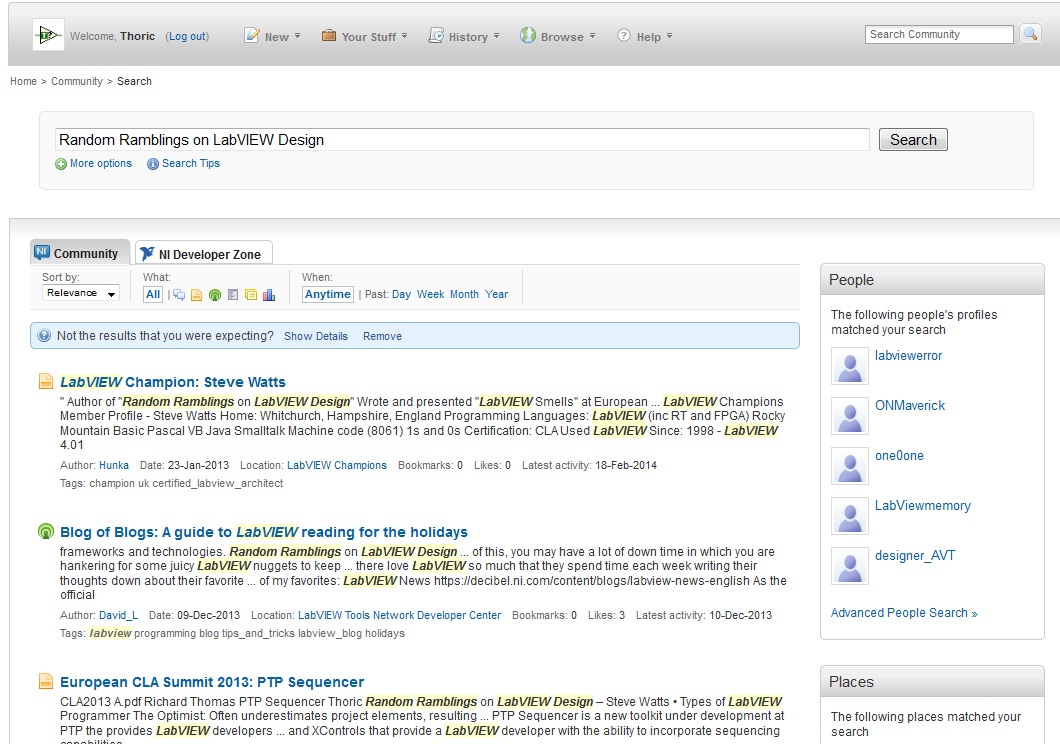This screenshot has height=744, width=1060.
Task: Open one0one's avatar picture
Action: (x=850, y=466)
